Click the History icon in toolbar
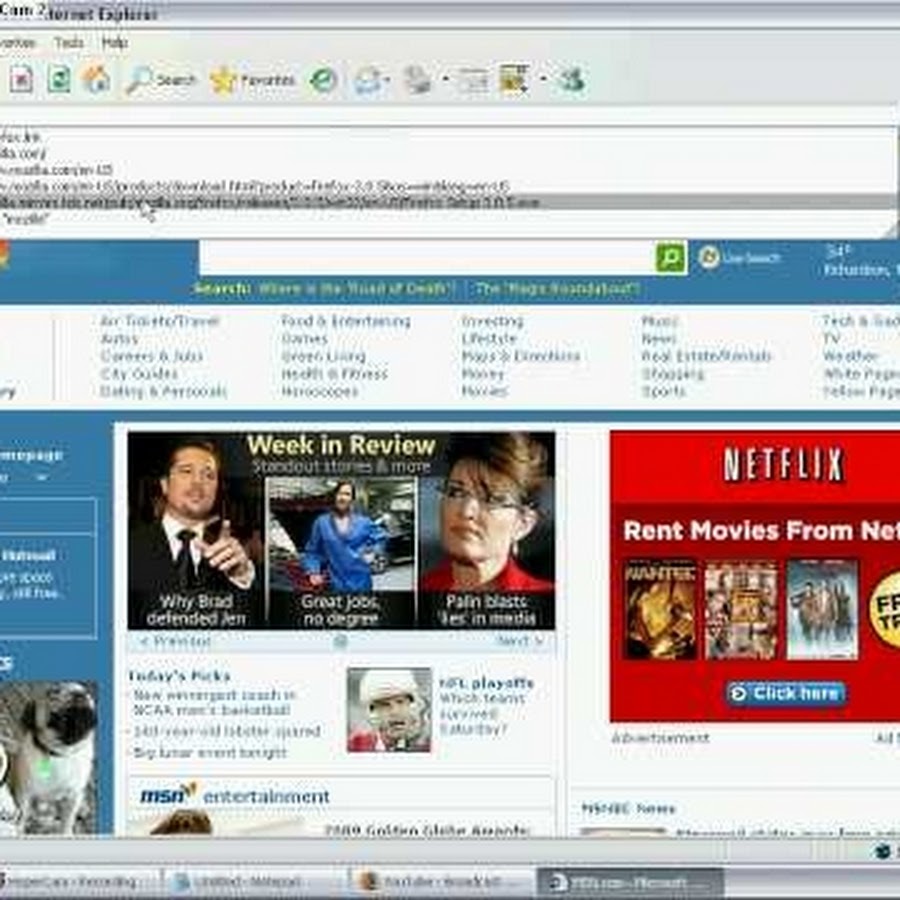 (x=323, y=80)
